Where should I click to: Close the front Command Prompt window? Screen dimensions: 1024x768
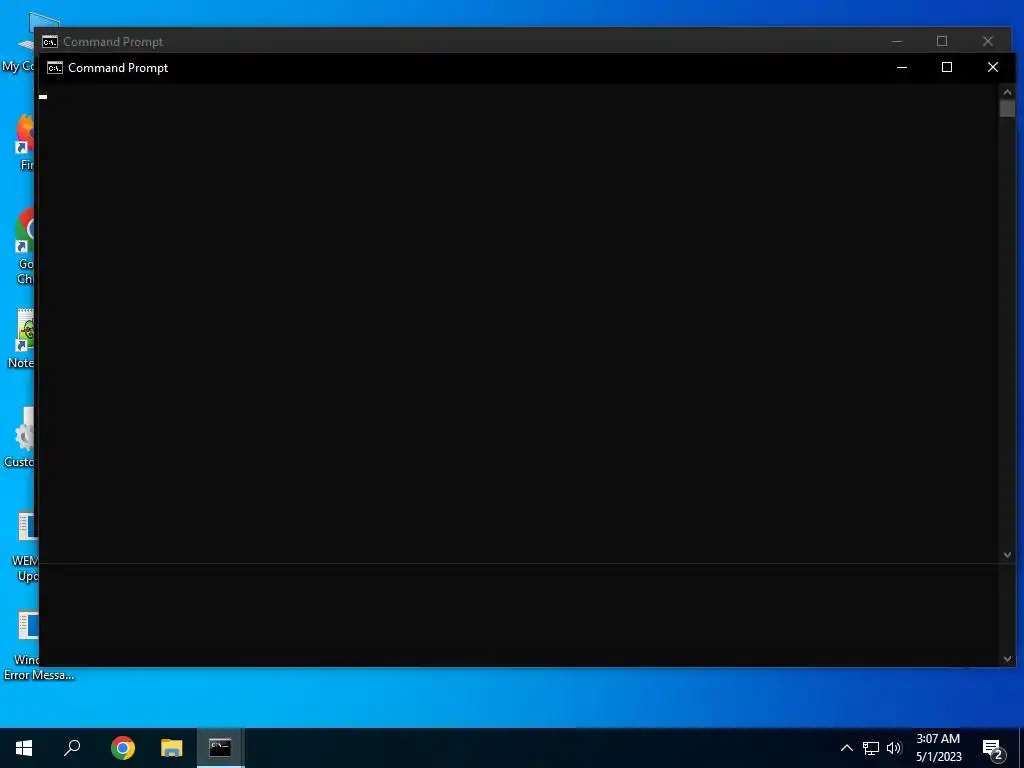coord(993,67)
